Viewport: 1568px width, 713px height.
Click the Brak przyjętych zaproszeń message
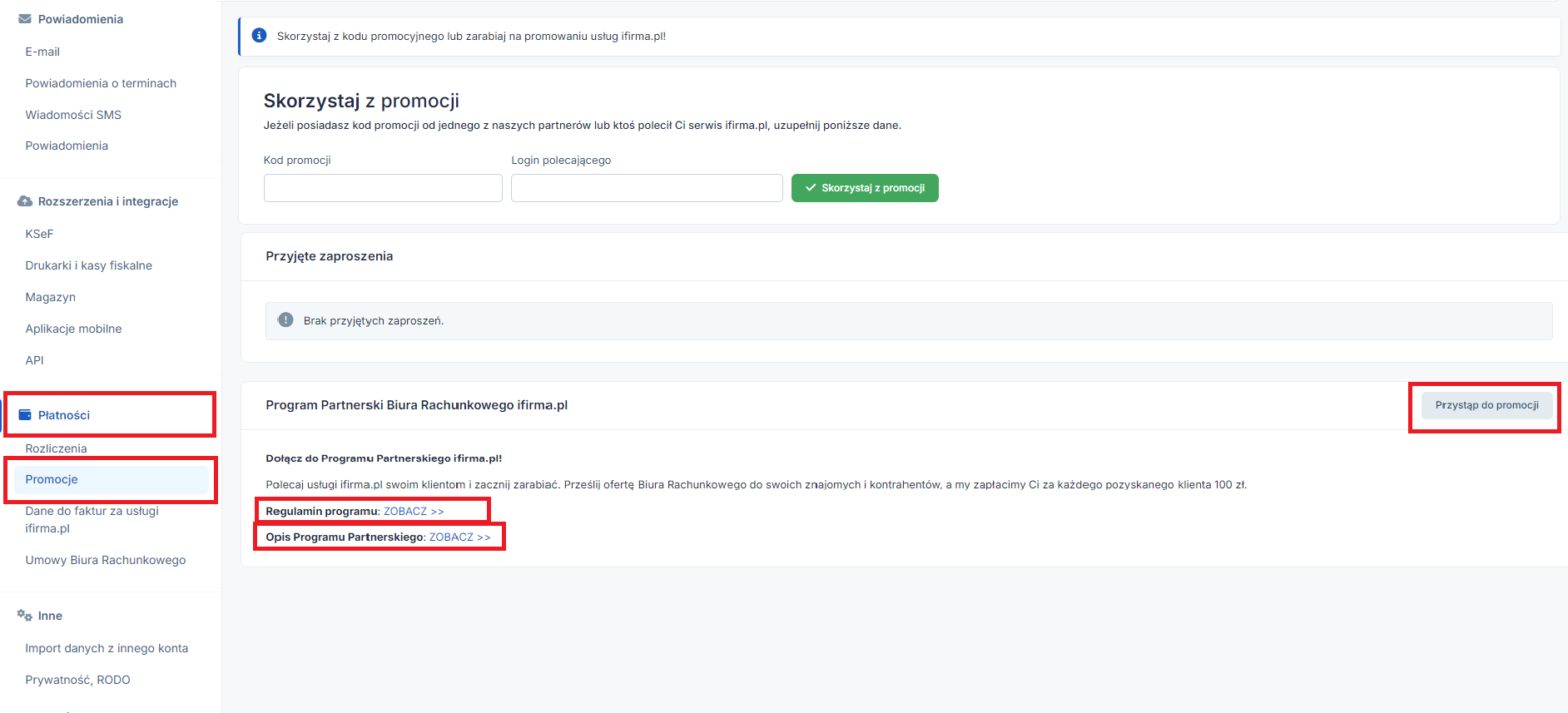pyautogui.click(x=374, y=320)
